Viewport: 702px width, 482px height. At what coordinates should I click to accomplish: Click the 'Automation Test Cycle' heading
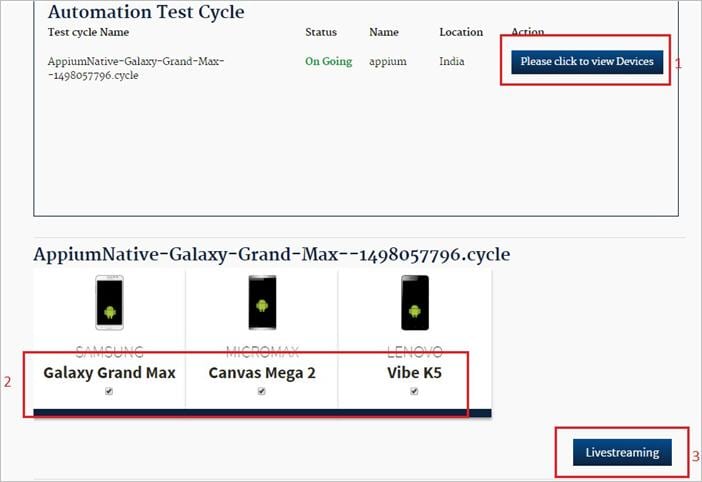(146, 12)
